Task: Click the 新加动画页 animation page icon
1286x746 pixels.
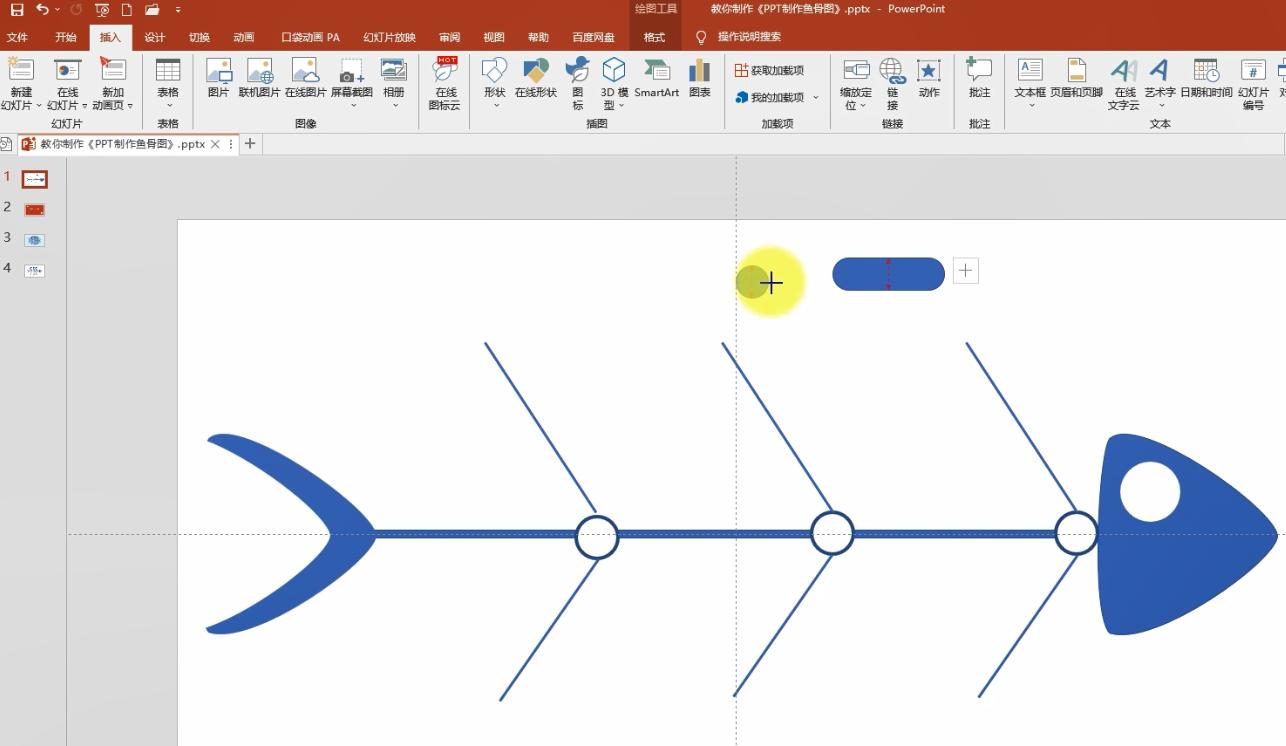Action: pos(113,70)
